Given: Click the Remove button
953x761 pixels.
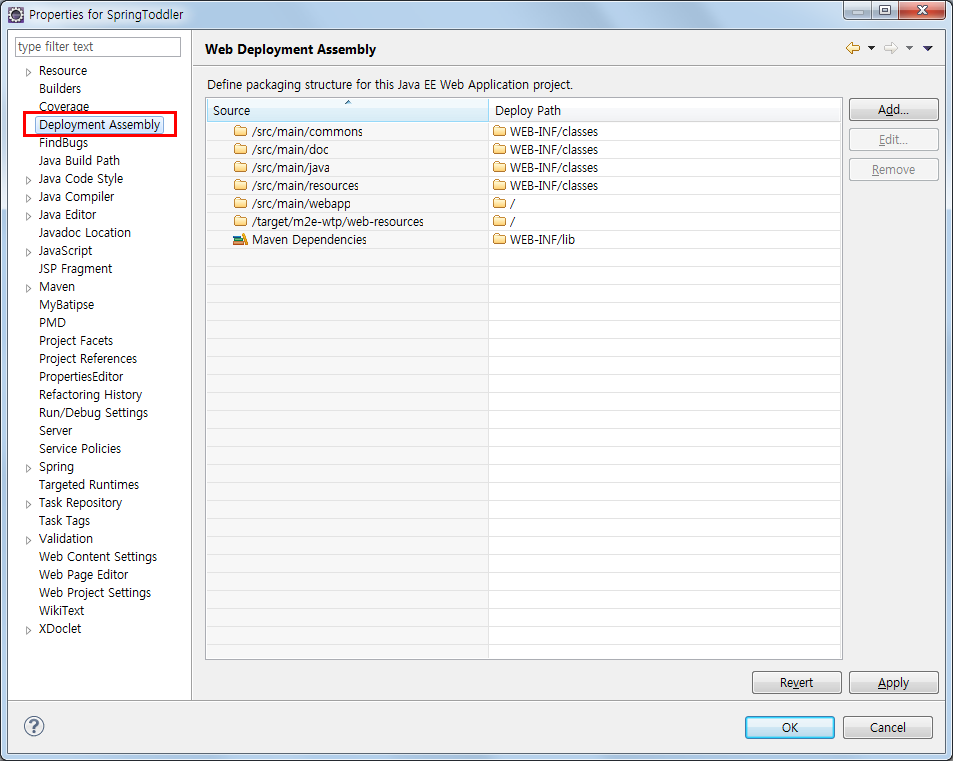Looking at the screenshot, I should (893, 170).
